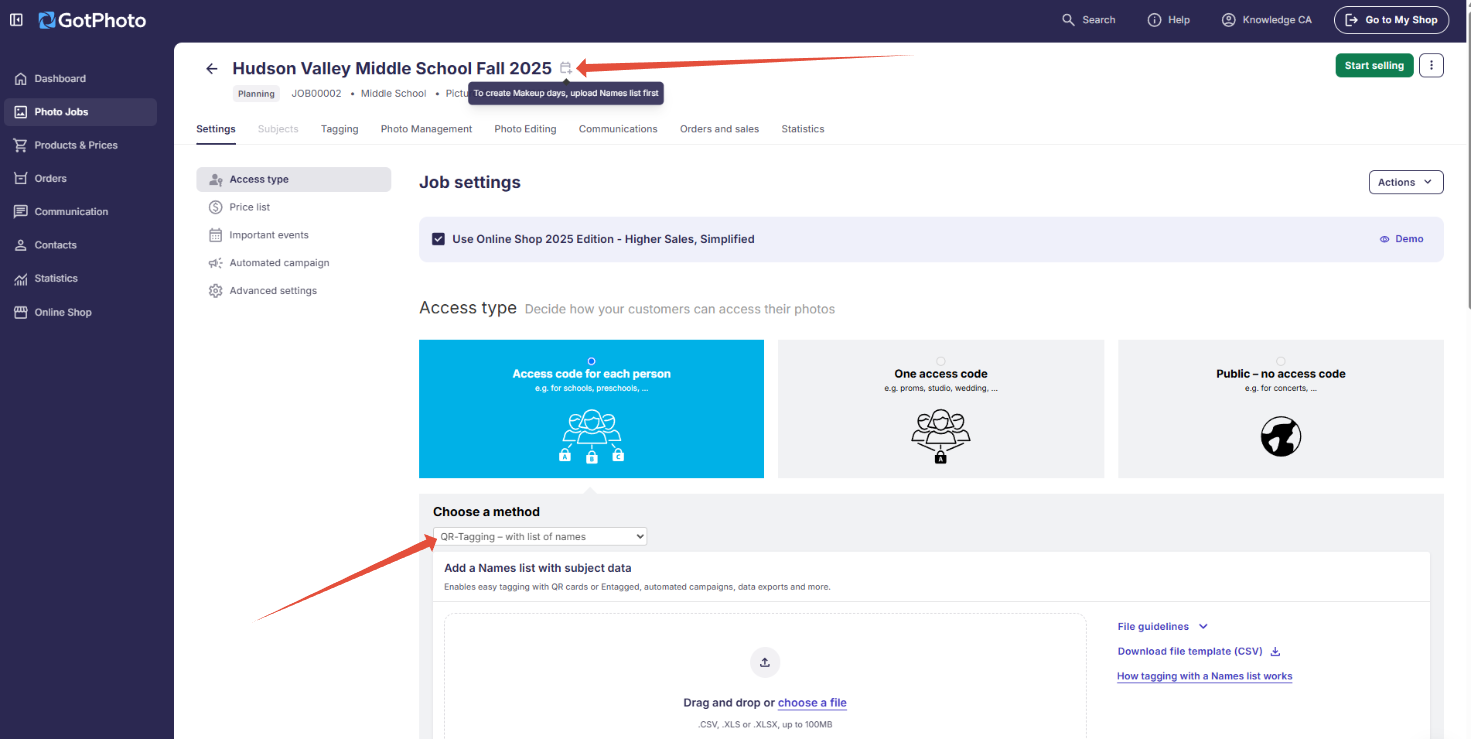Click the makeup days calendar icon
The image size is (1471, 739).
566,68
